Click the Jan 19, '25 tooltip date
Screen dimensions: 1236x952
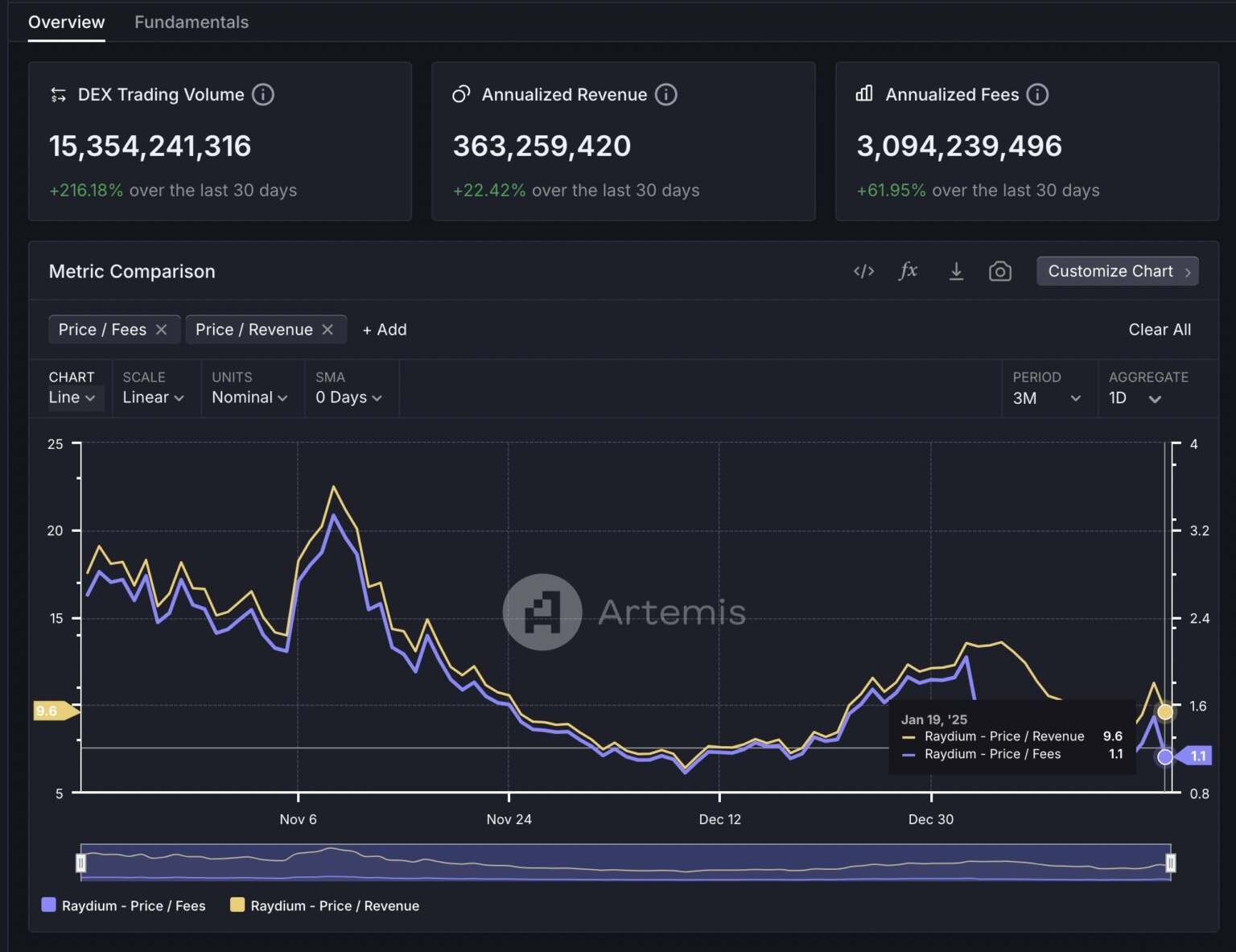(933, 719)
